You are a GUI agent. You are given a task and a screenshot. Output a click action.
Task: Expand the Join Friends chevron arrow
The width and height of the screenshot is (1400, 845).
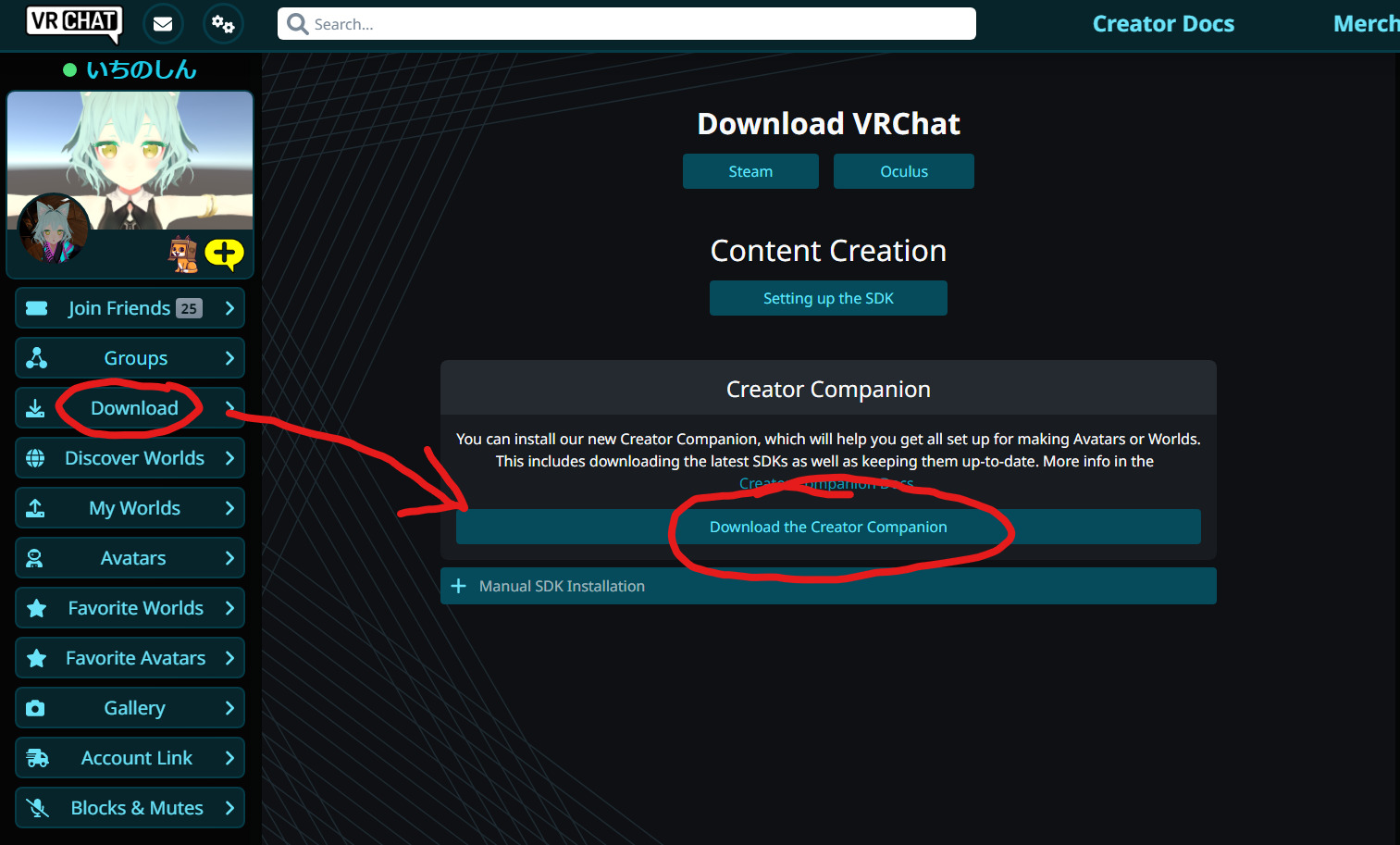[x=229, y=308]
